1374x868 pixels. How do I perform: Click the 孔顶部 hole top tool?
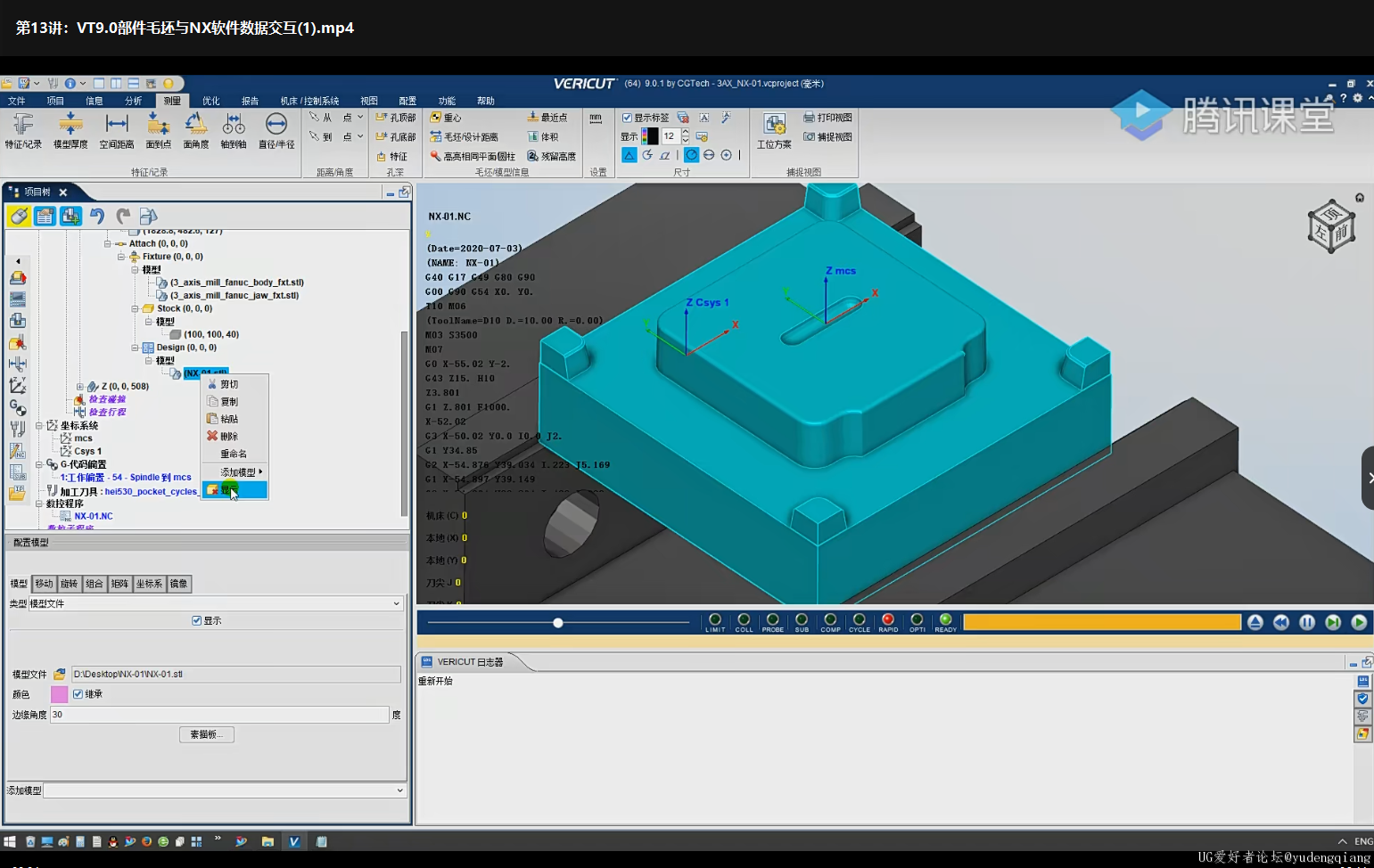[x=396, y=118]
